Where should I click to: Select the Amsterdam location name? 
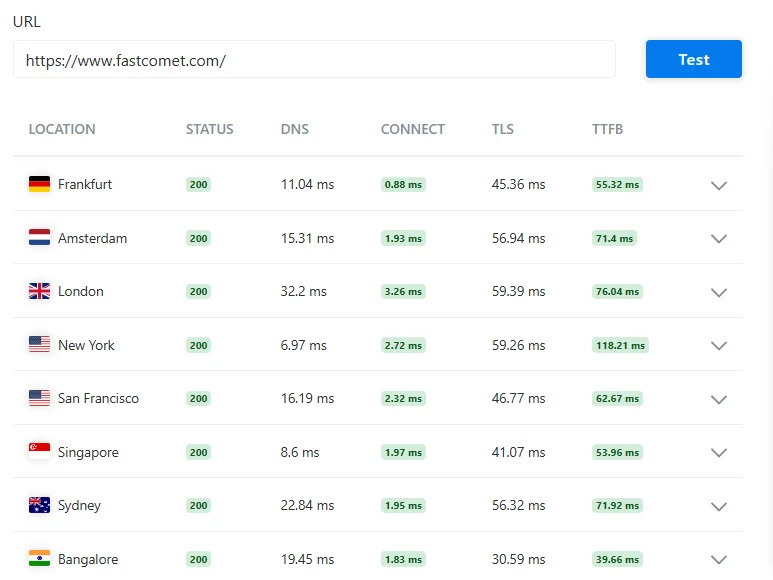point(92,238)
